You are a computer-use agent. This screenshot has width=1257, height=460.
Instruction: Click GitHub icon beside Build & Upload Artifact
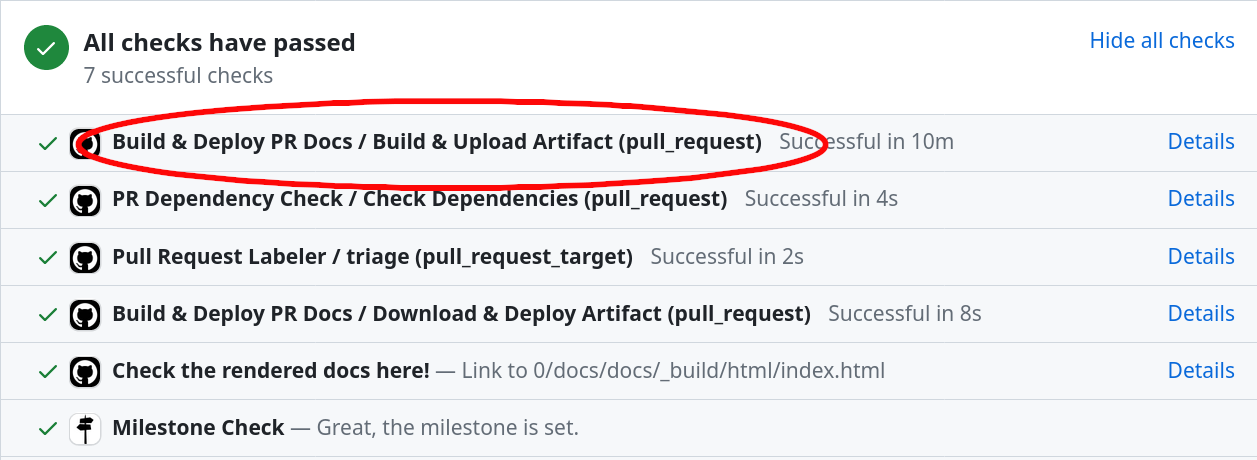85,143
